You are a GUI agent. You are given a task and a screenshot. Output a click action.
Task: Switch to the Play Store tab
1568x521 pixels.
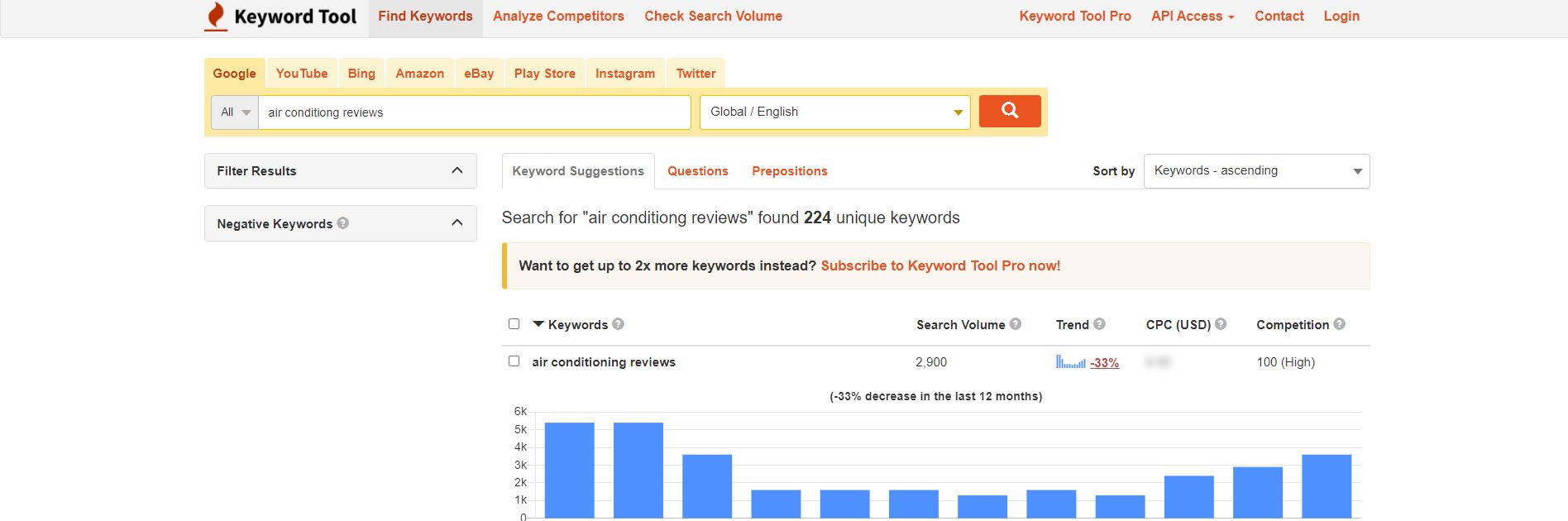(x=544, y=73)
